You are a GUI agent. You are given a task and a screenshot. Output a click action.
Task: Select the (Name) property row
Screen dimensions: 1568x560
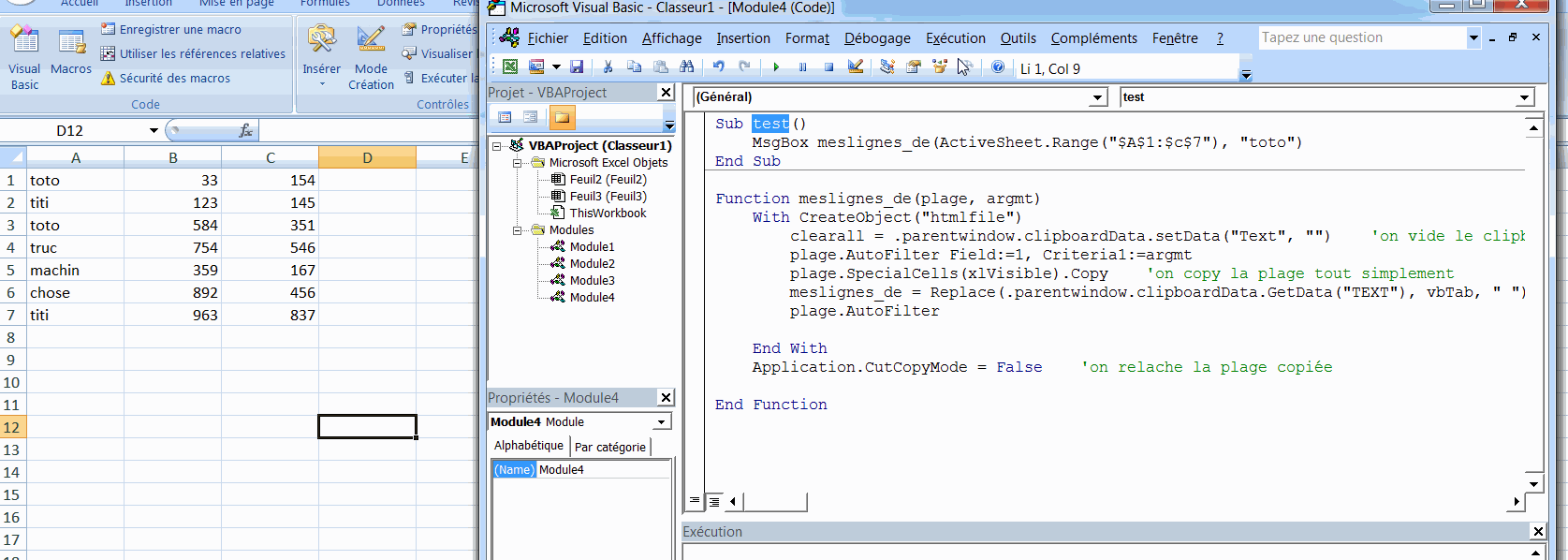pos(581,470)
